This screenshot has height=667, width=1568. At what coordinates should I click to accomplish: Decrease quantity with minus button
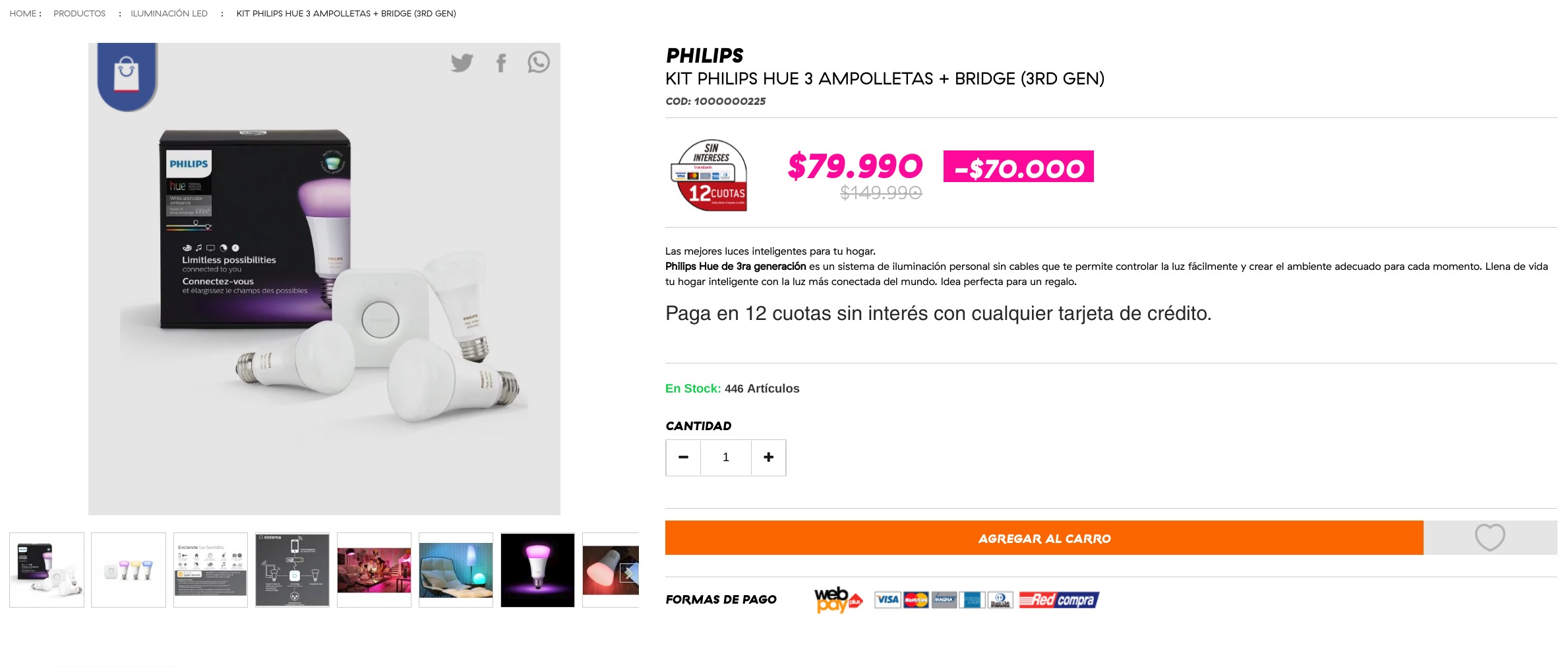[x=683, y=457]
